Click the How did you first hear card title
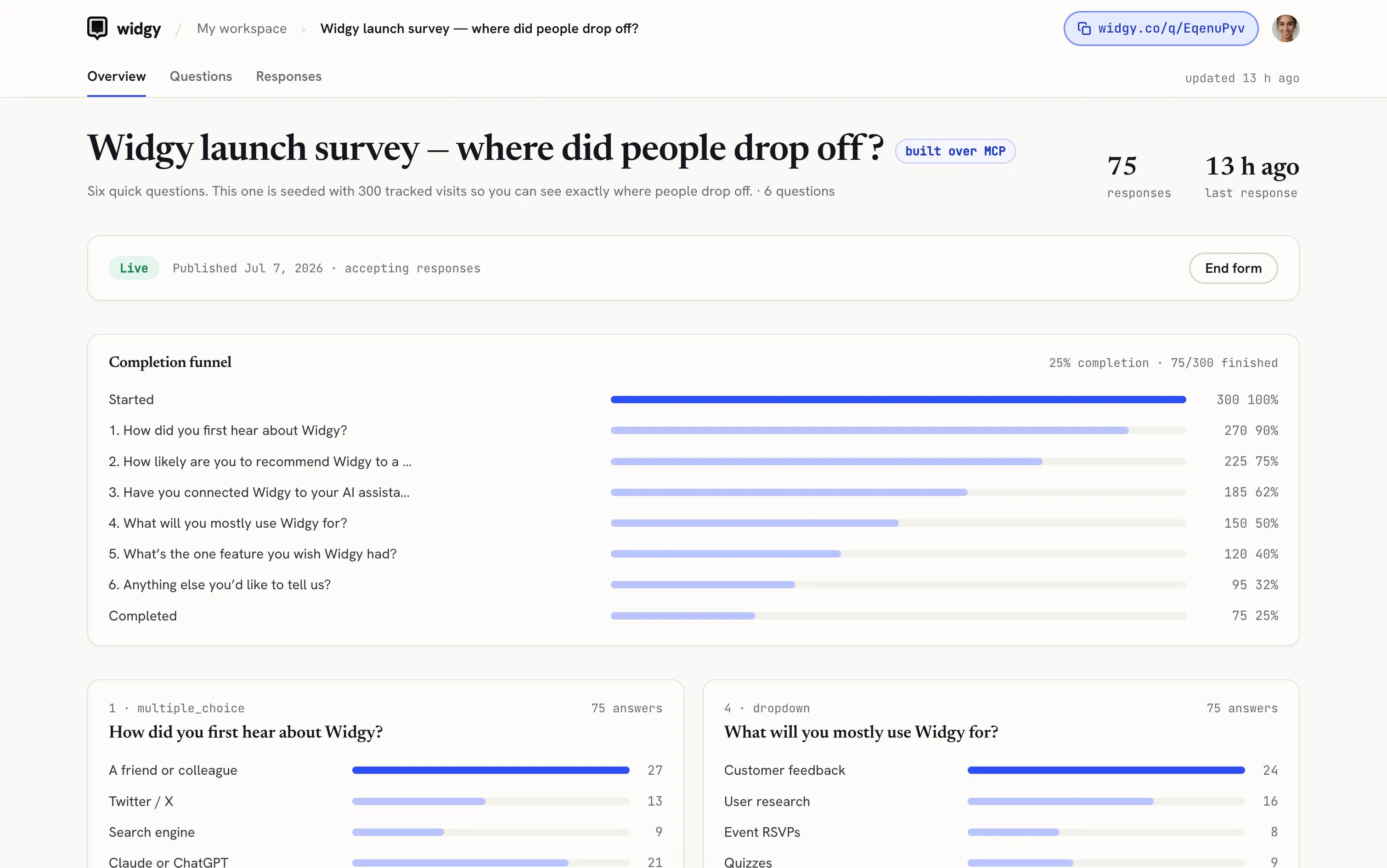 246,732
